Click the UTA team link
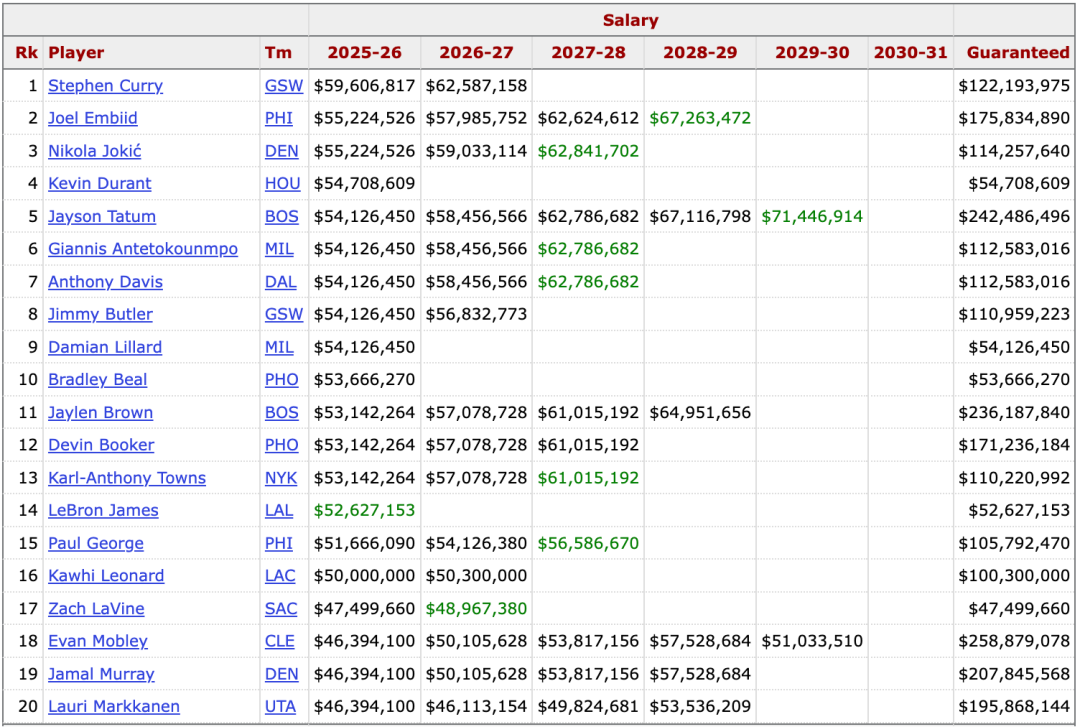 (x=280, y=706)
